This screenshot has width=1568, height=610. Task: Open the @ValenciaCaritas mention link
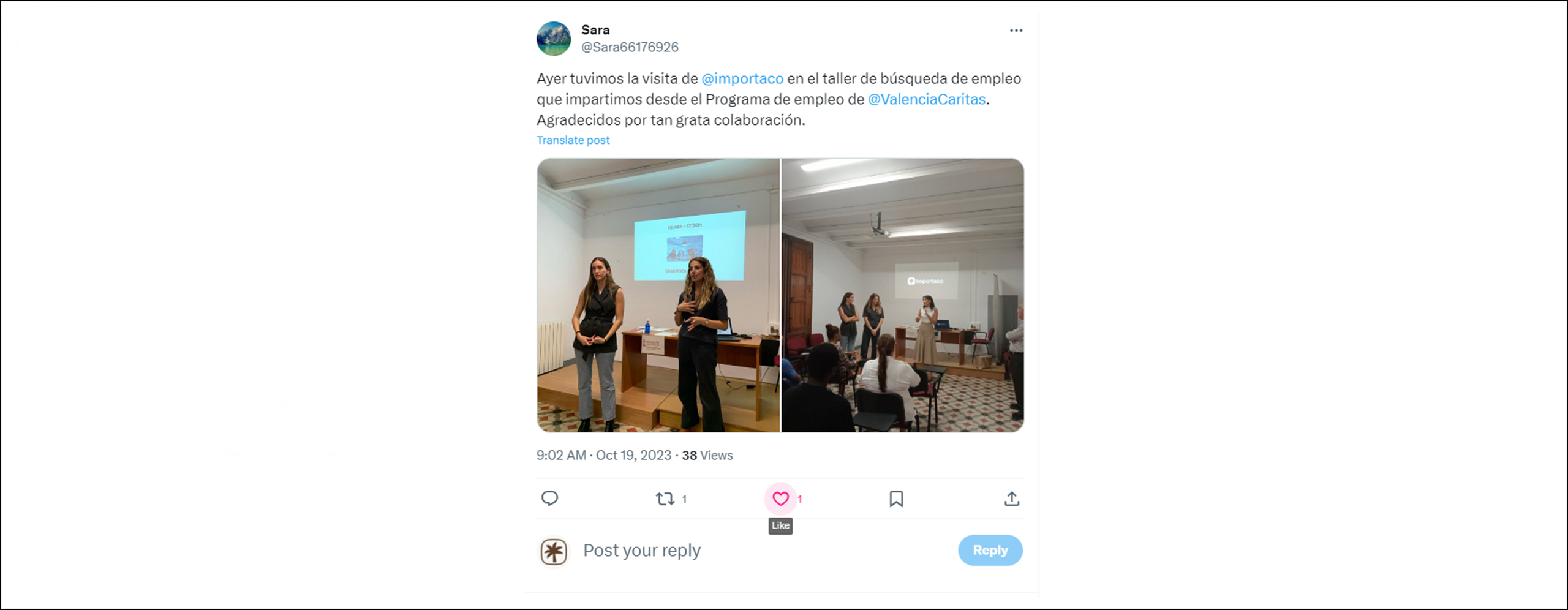click(927, 99)
